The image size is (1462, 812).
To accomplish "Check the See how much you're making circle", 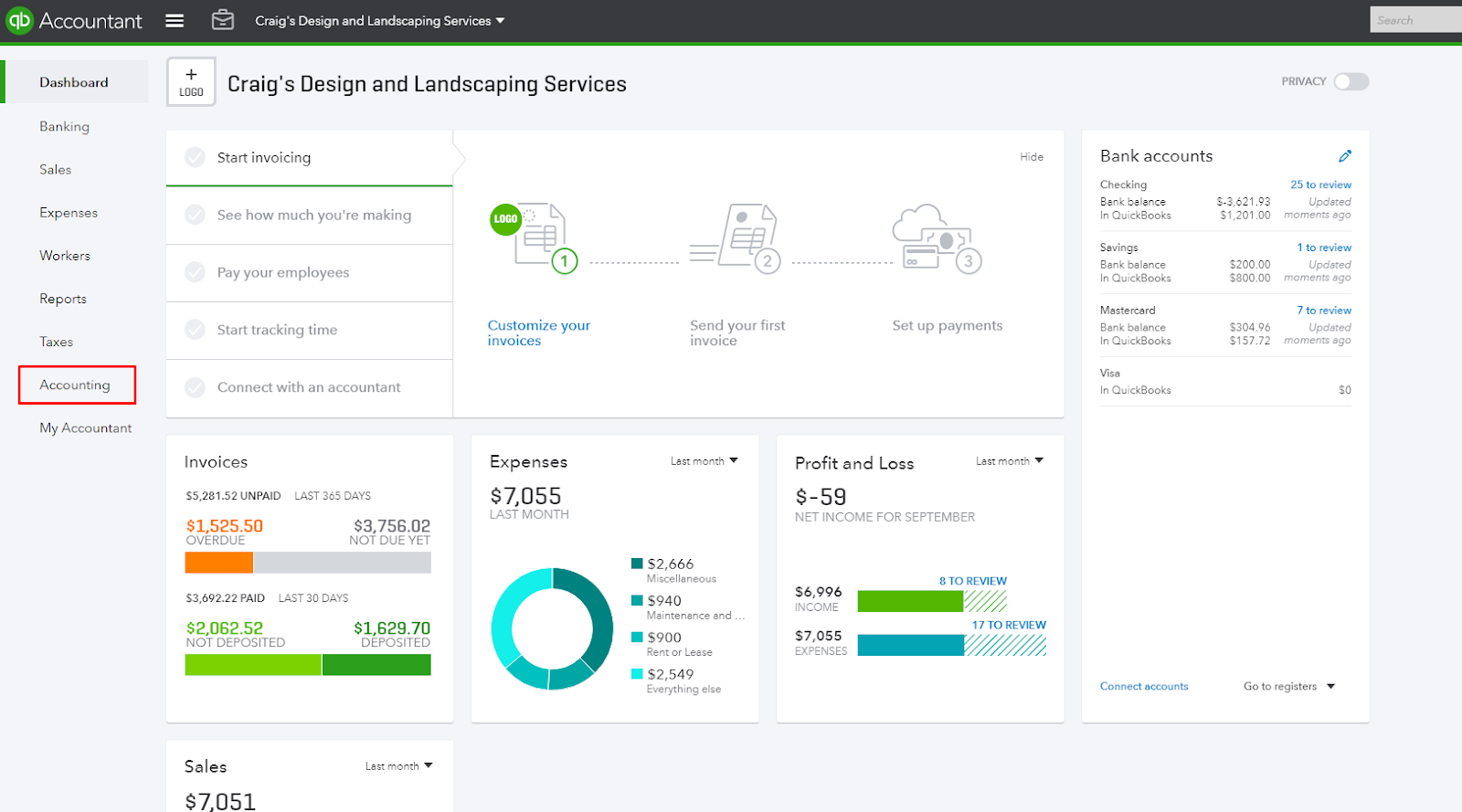I will [195, 215].
